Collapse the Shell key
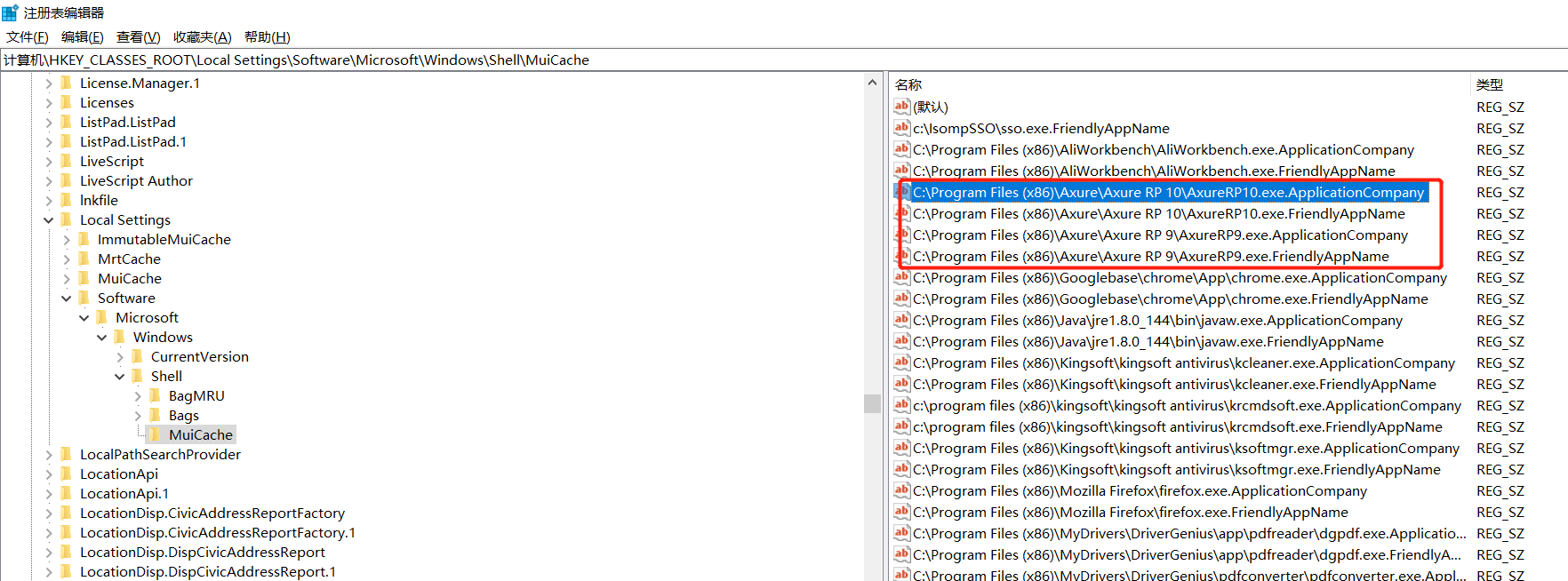 click(120, 377)
